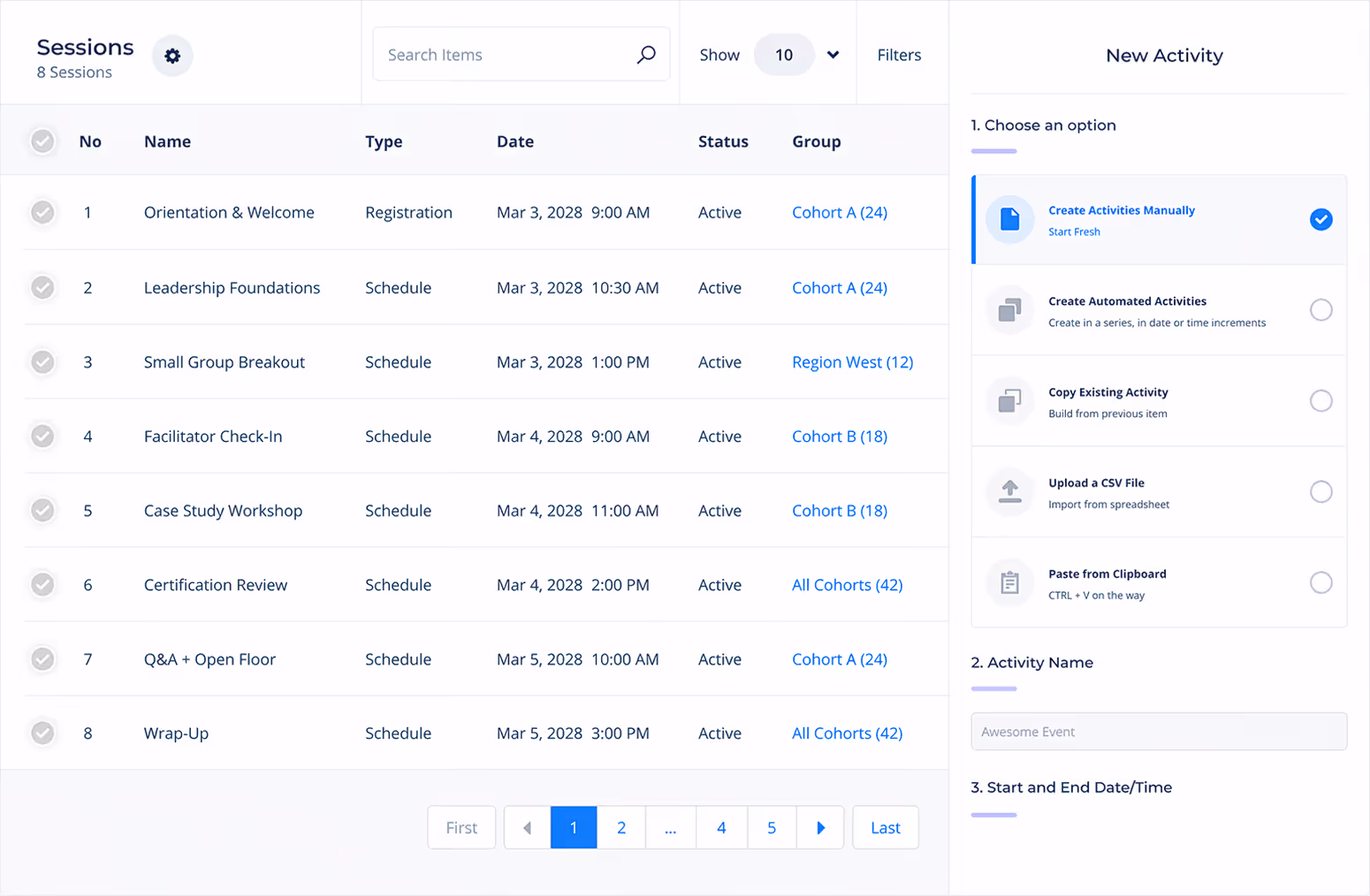Check the select-all sessions checkbox

click(42, 140)
